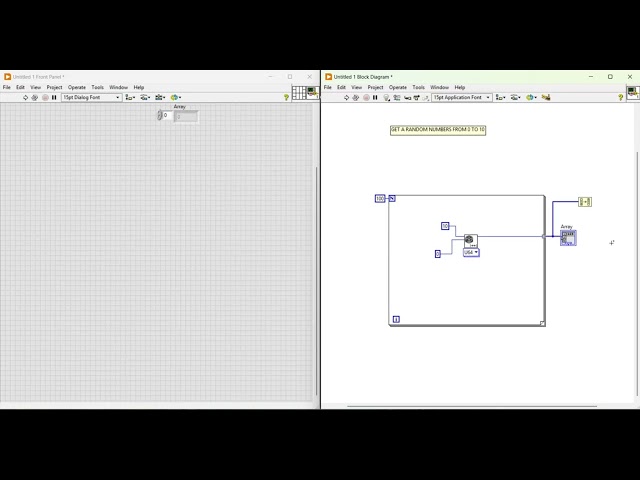Click Context Help icon in Block Diagram
The width and height of the screenshot is (640, 480).
point(621,98)
